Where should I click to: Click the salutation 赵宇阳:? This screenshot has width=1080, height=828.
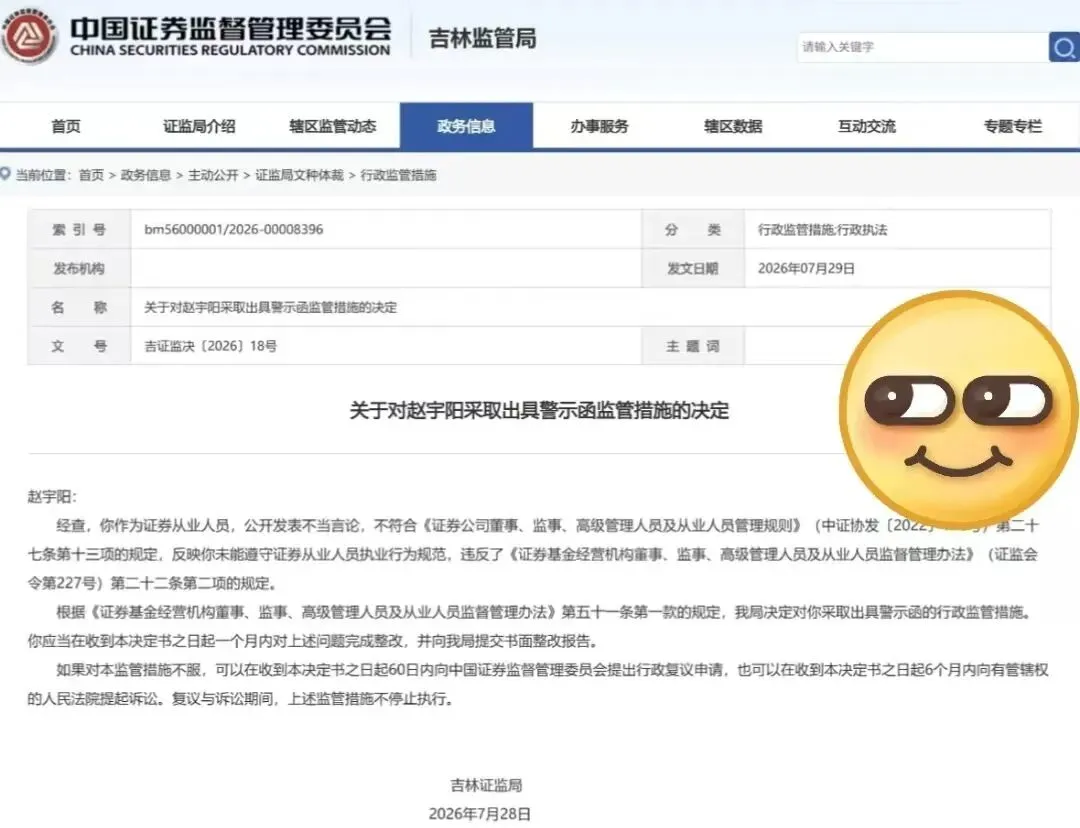coord(52,497)
